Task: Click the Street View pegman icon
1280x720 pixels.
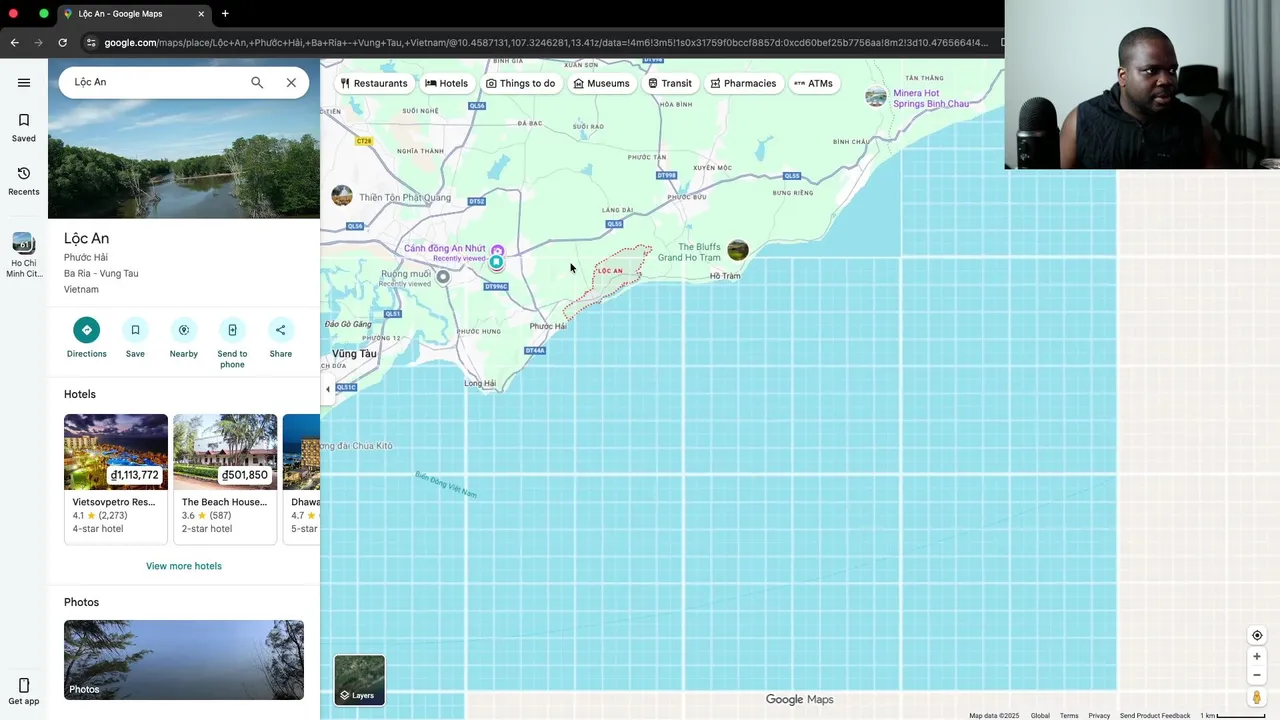Action: pyautogui.click(x=1257, y=697)
